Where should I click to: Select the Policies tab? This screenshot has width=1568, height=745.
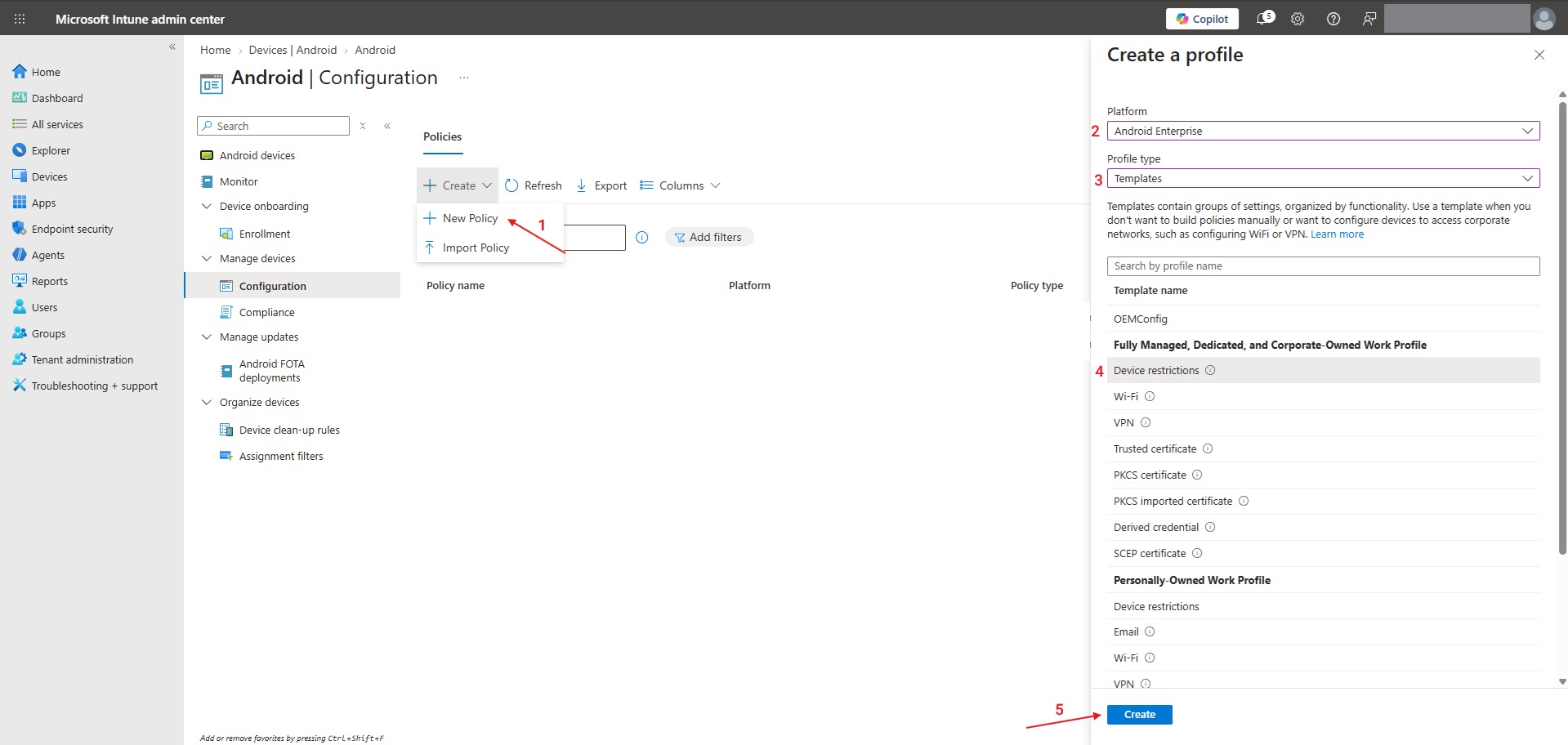(443, 136)
